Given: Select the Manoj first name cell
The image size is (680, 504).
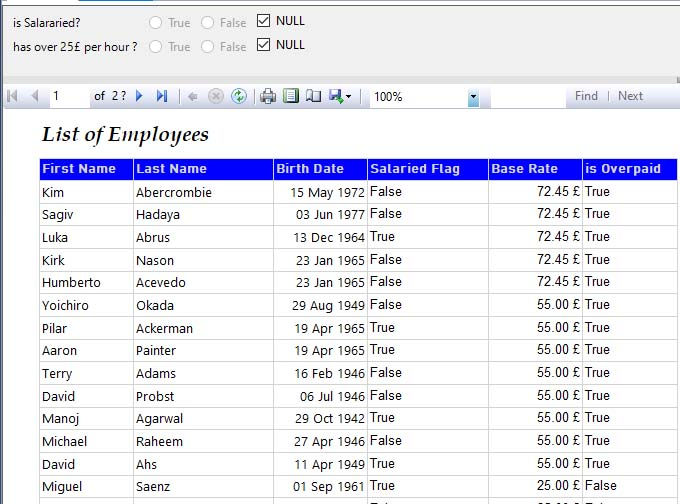Looking at the screenshot, I should [86, 419].
